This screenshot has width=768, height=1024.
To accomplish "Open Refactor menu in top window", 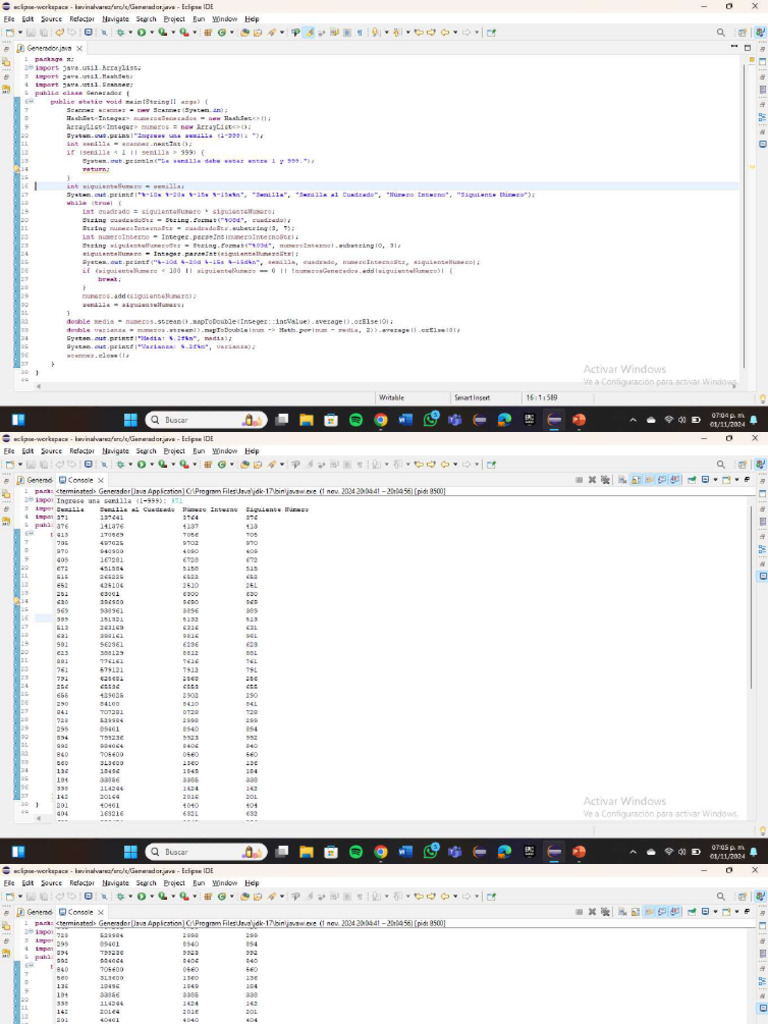I will pos(82,18).
